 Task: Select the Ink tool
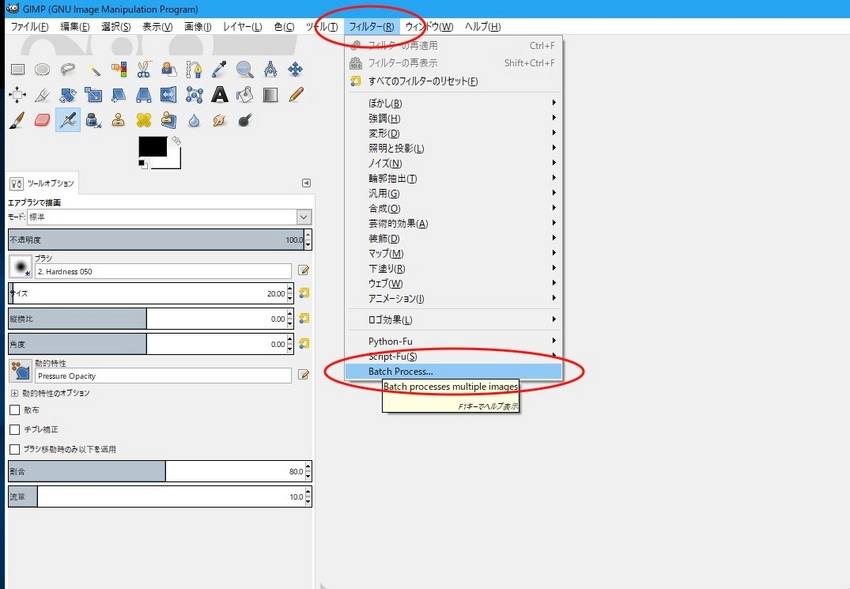point(93,120)
